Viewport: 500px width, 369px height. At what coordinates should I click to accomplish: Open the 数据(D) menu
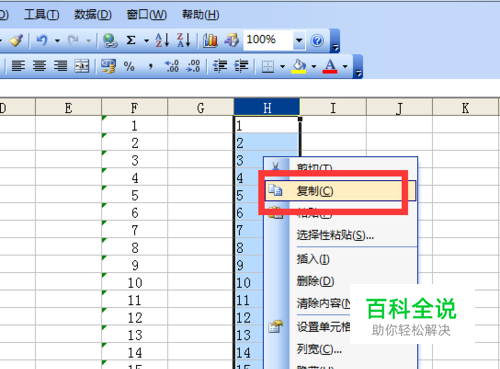click(x=93, y=15)
